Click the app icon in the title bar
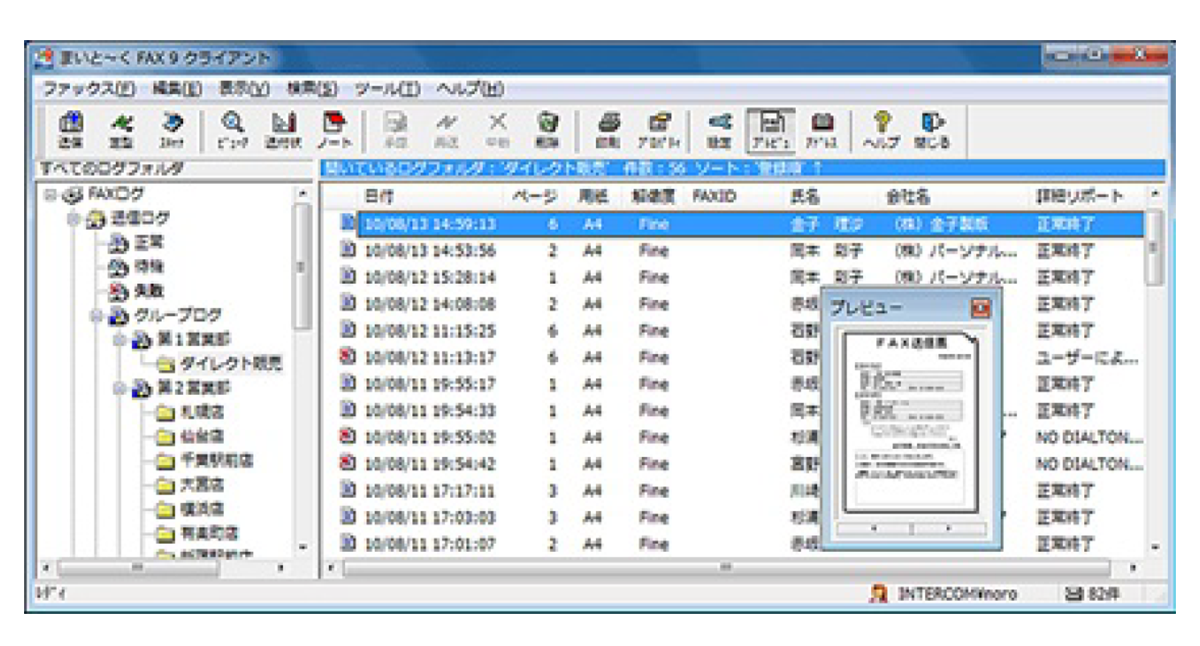Viewport: 1200px width, 646px height. click(x=43, y=58)
